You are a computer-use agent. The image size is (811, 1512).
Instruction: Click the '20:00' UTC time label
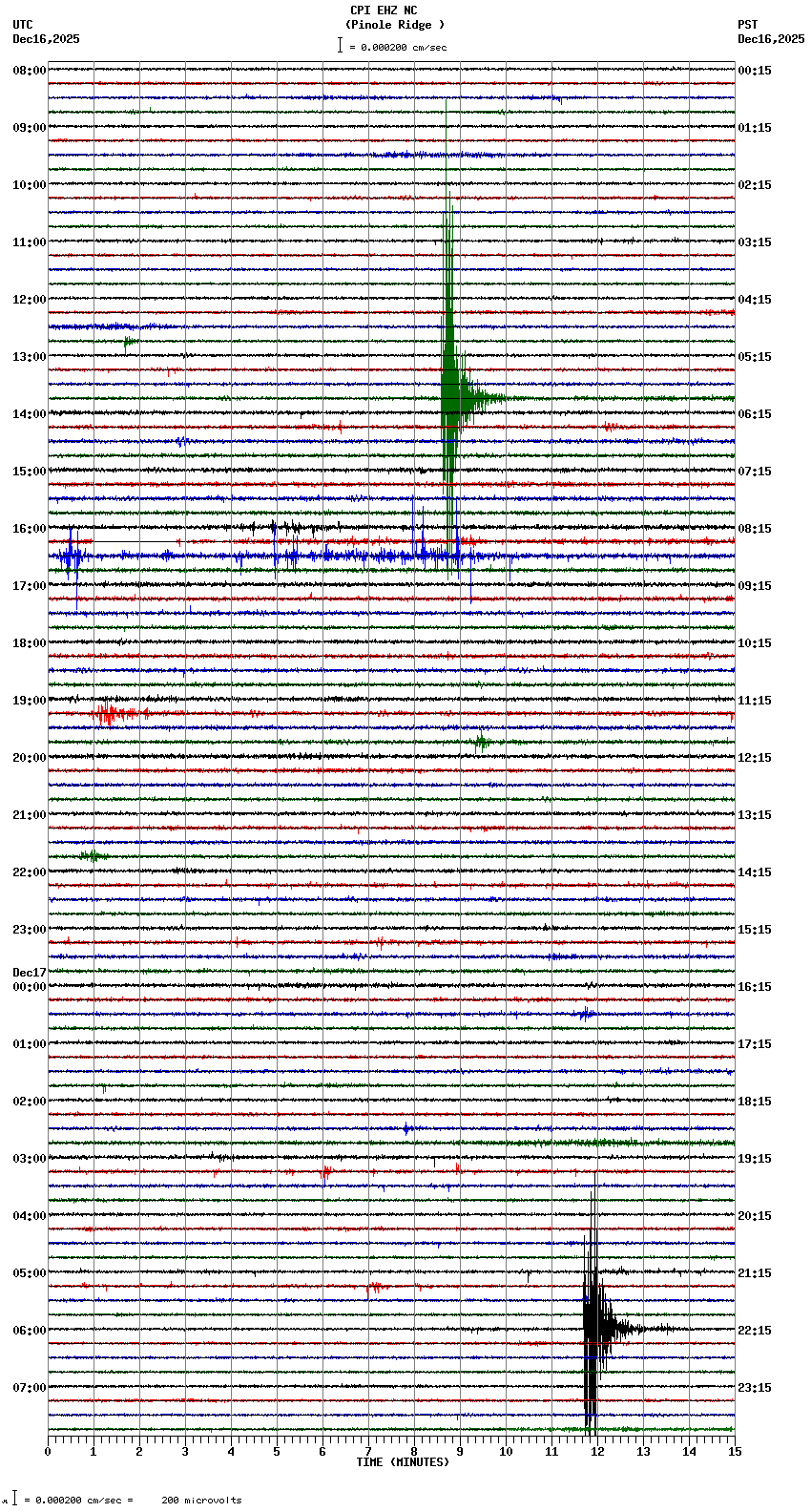click(x=30, y=758)
